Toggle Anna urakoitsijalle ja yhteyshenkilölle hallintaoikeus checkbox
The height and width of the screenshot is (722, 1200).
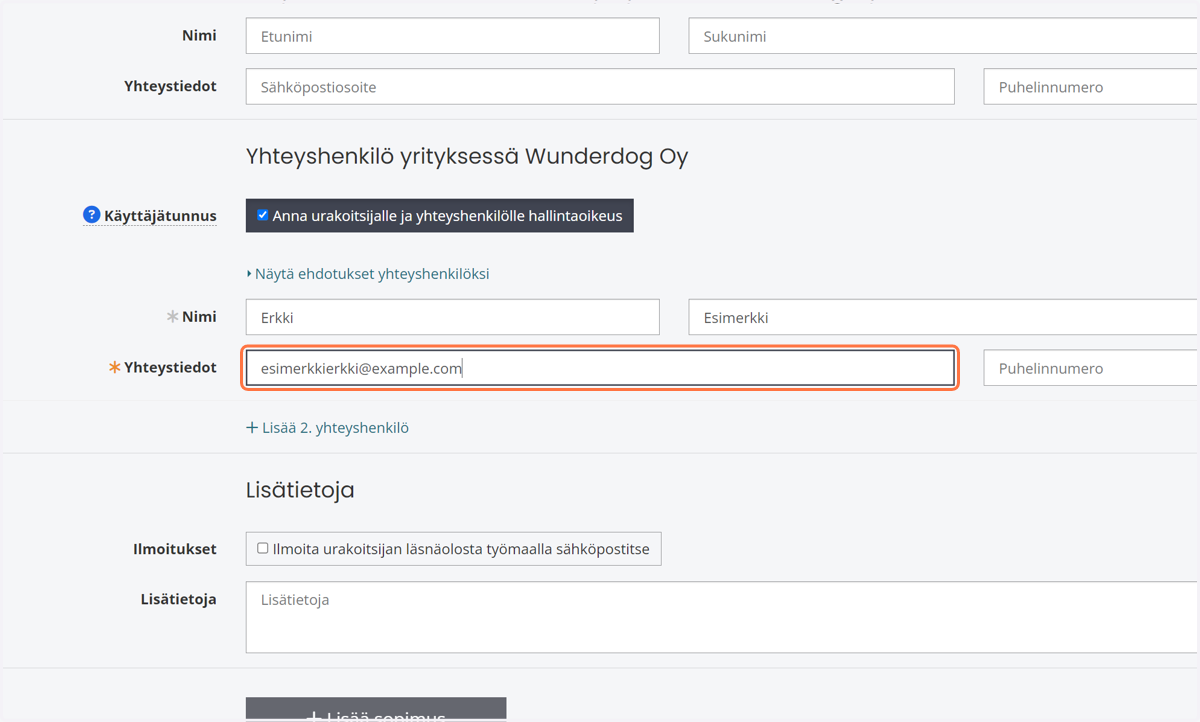pos(263,215)
